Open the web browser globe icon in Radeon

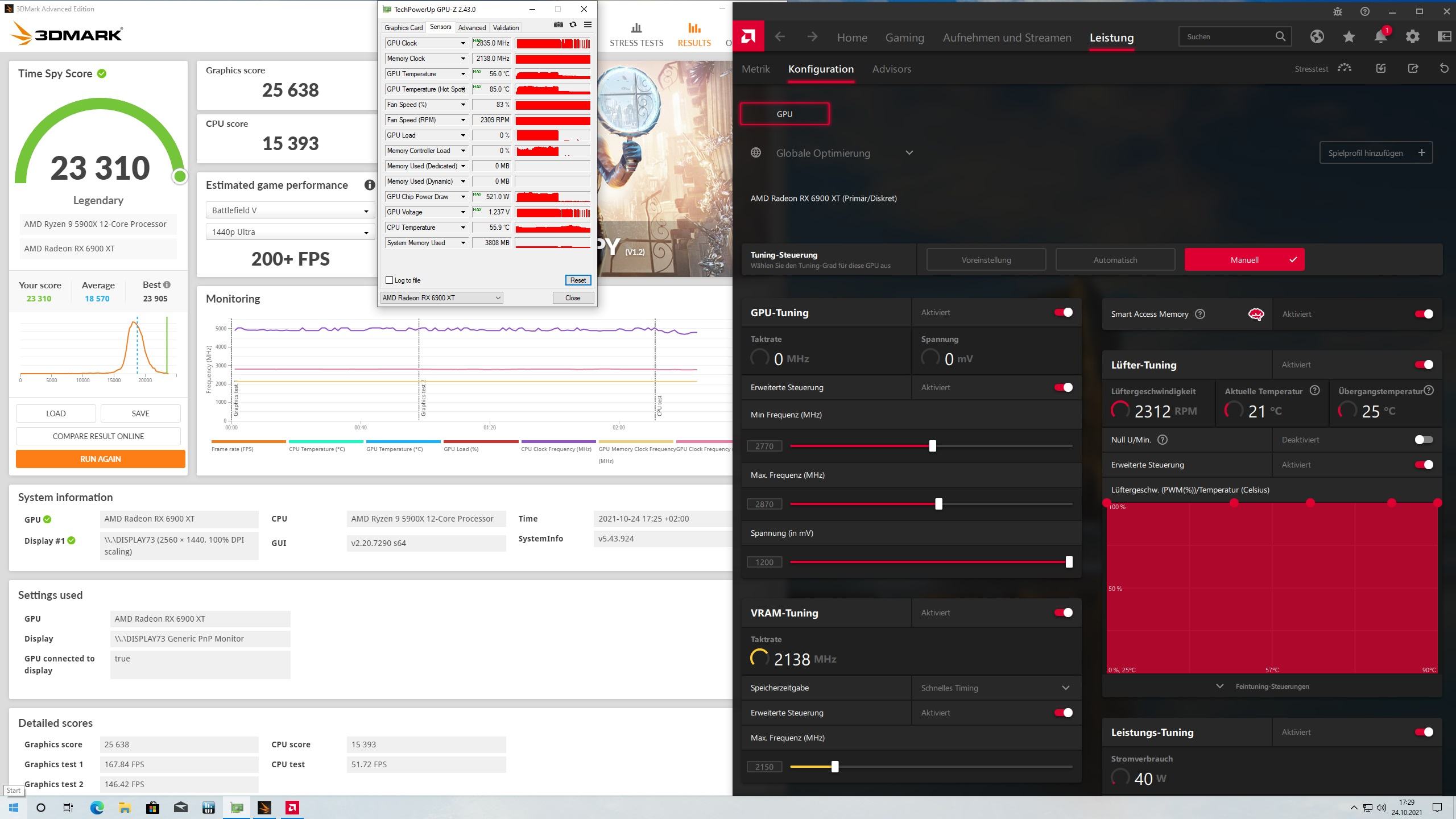1317,37
